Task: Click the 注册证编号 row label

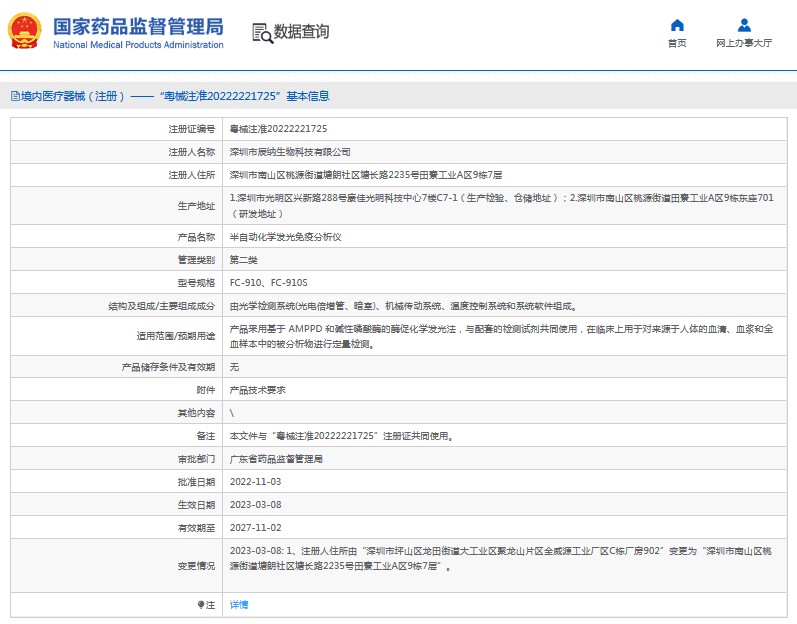Action: [x=192, y=129]
